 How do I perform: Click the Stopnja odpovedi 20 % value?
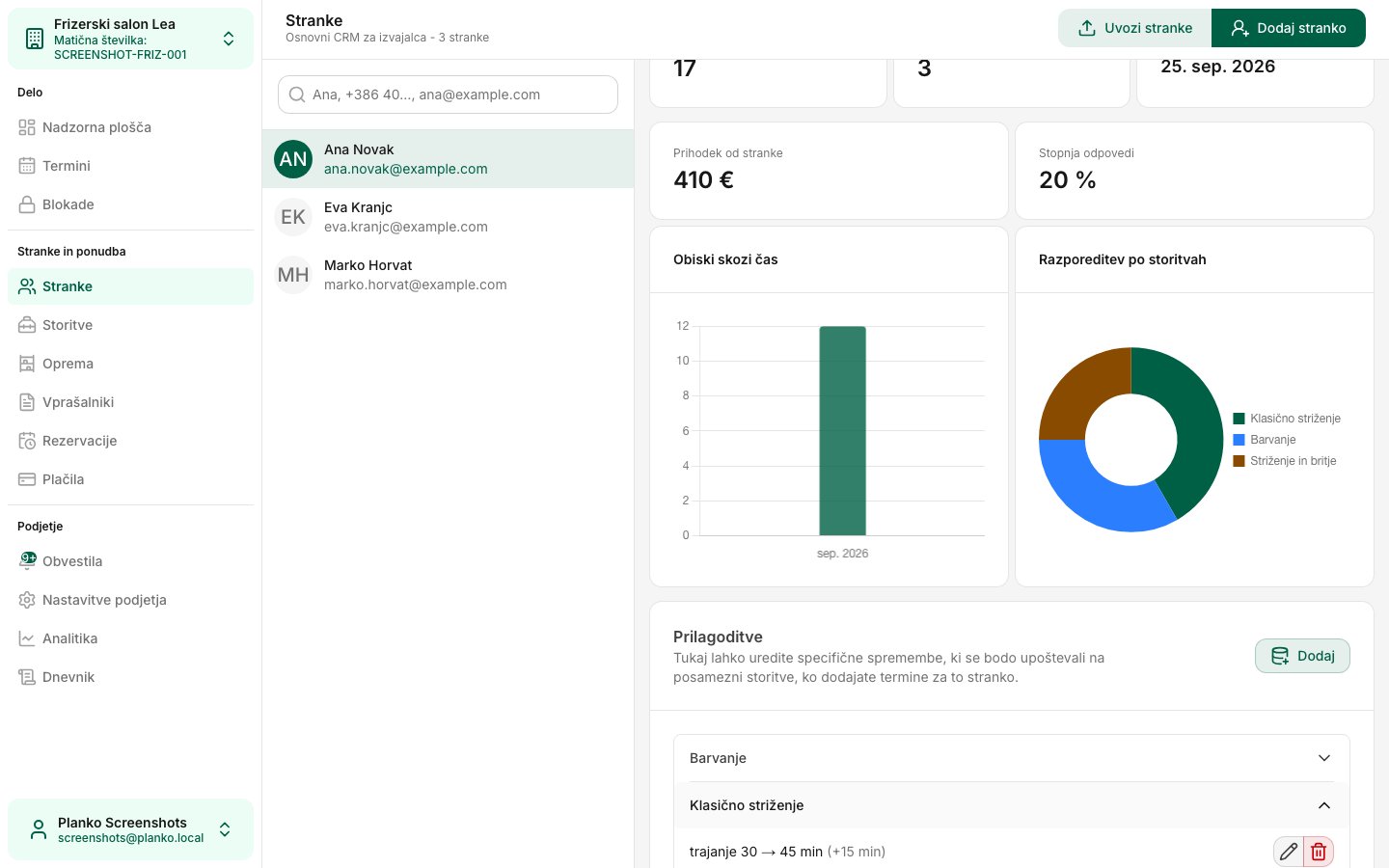tap(1068, 180)
